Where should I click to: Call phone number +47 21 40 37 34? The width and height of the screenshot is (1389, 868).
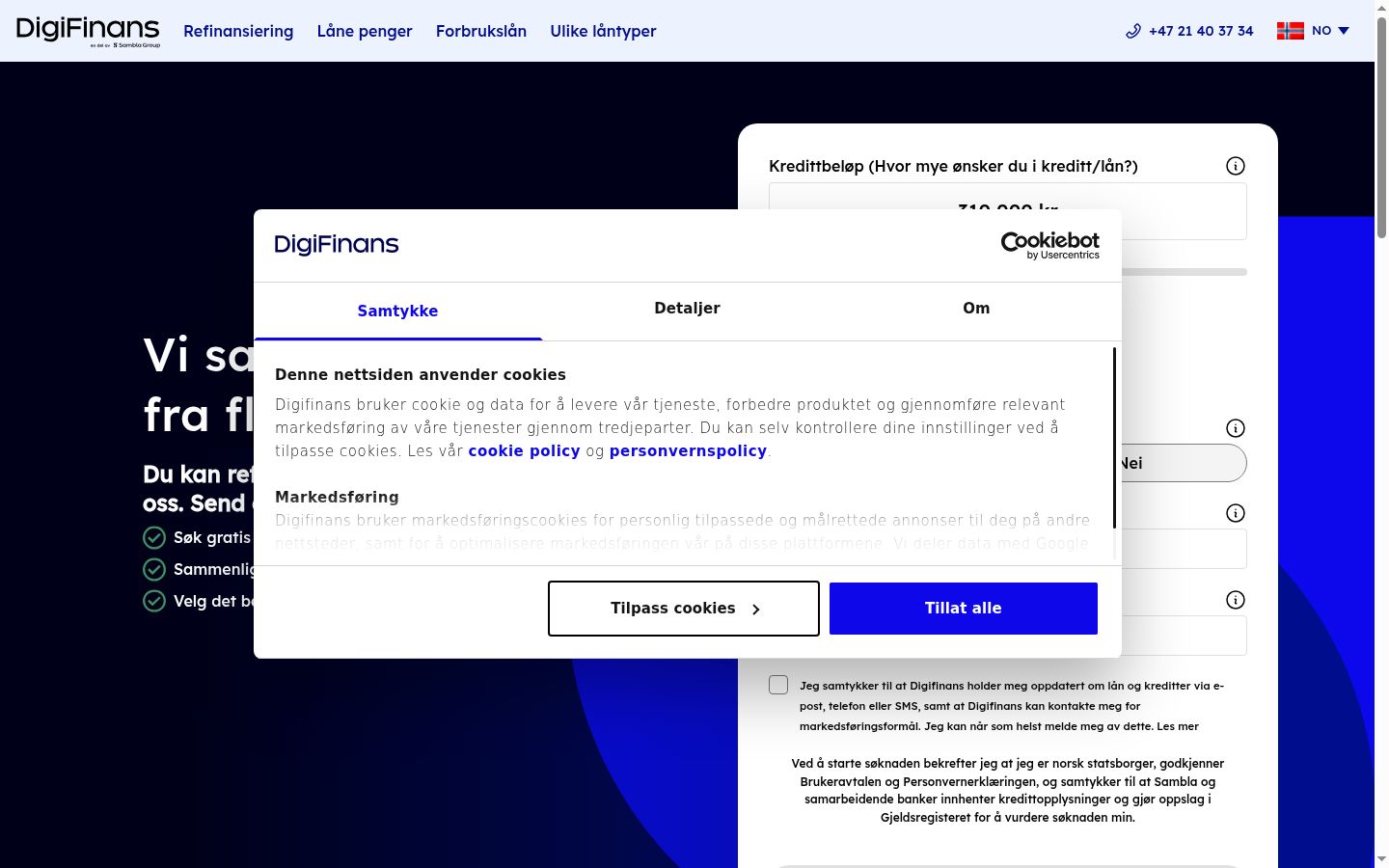1201,31
